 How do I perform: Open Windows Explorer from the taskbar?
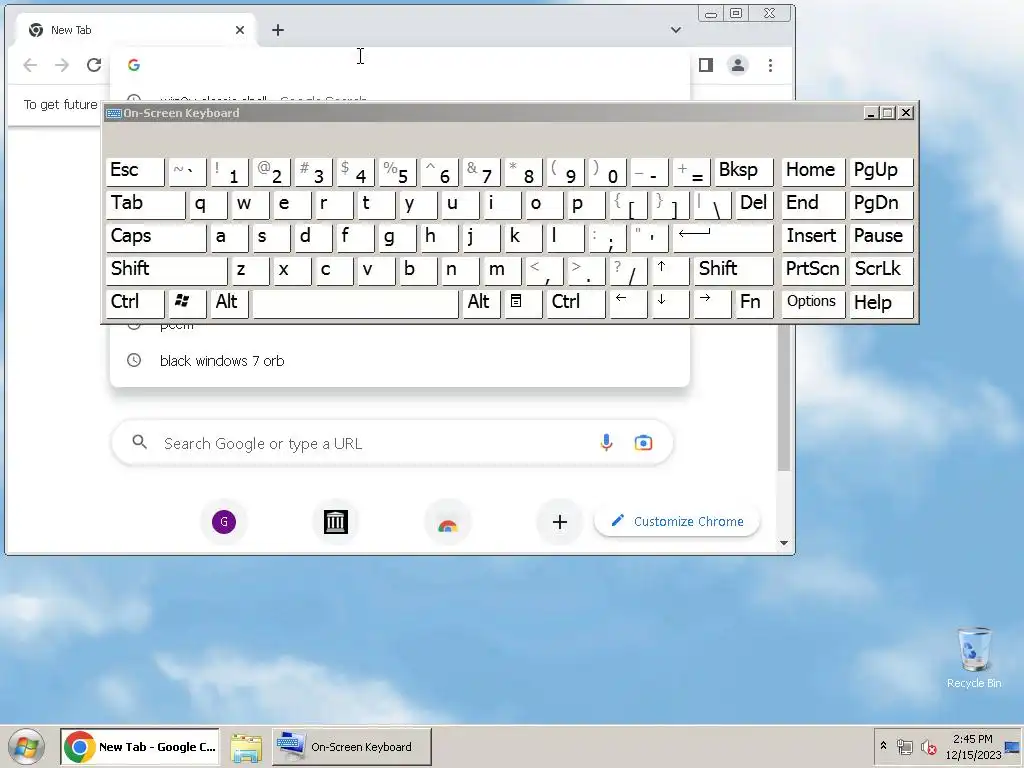(246, 747)
